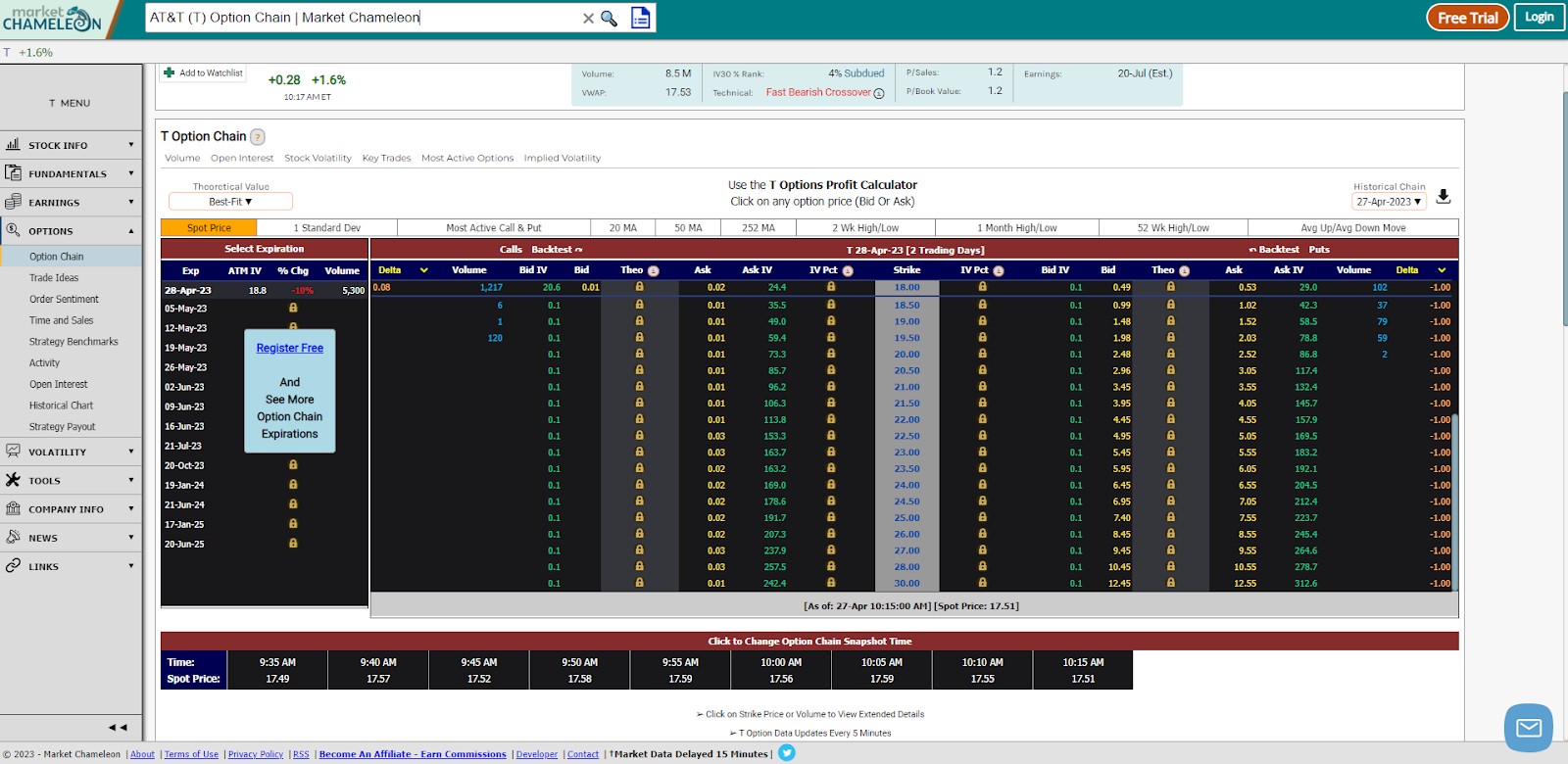Open Strategy Payout in the sidebar
The width and height of the screenshot is (1568, 764).
(63, 427)
